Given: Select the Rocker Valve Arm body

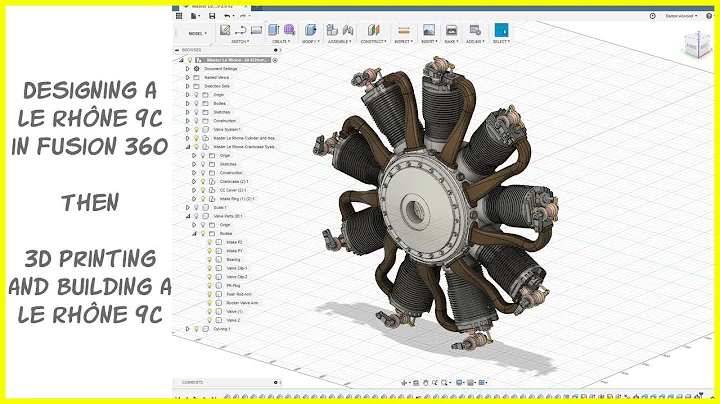Looking at the screenshot, I should tap(242, 303).
